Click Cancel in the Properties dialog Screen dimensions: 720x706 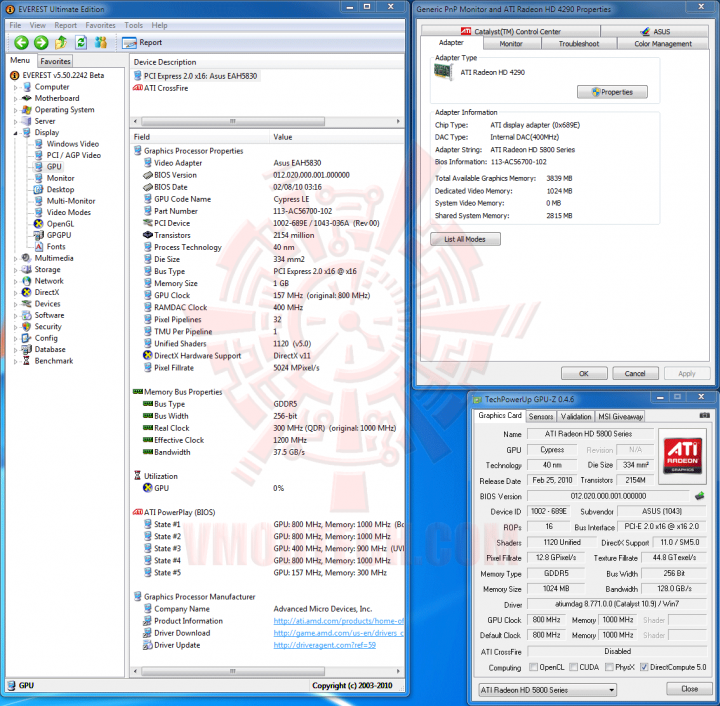coord(635,373)
